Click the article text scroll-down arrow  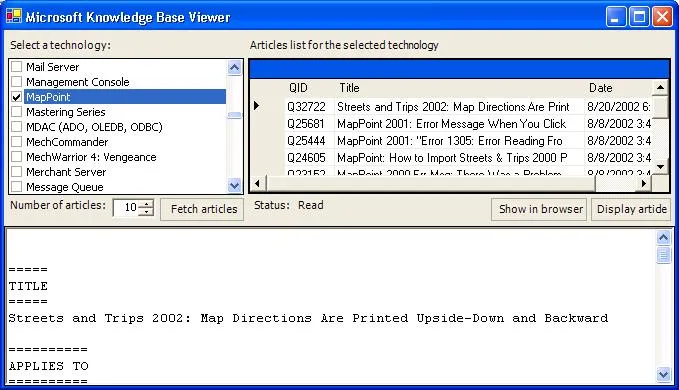[x=663, y=374]
